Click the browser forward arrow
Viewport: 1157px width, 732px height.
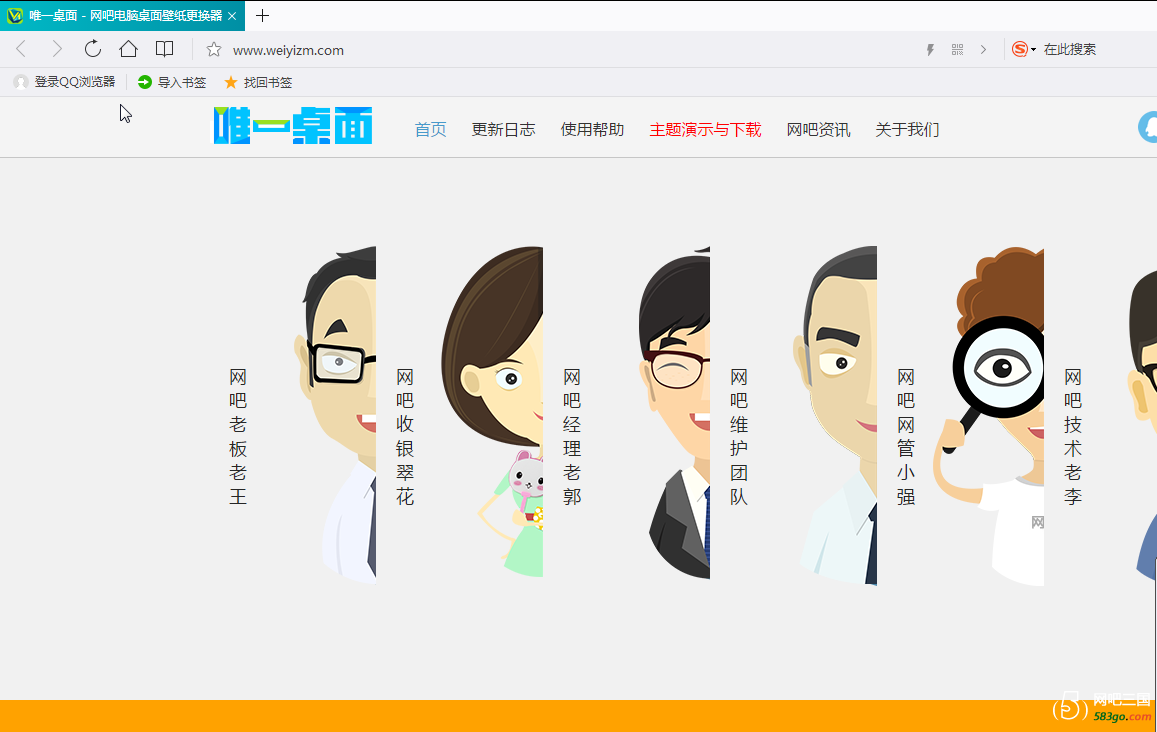tap(57, 49)
